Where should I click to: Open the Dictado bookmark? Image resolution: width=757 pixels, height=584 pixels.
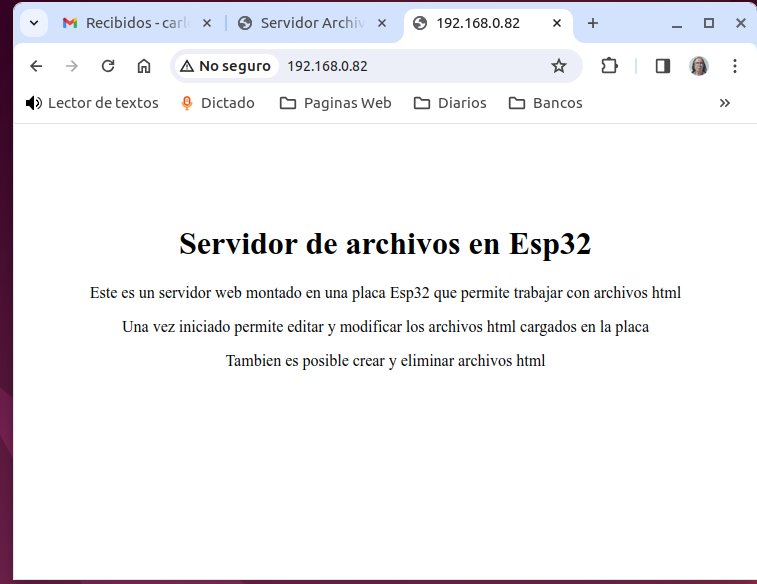[x=218, y=103]
